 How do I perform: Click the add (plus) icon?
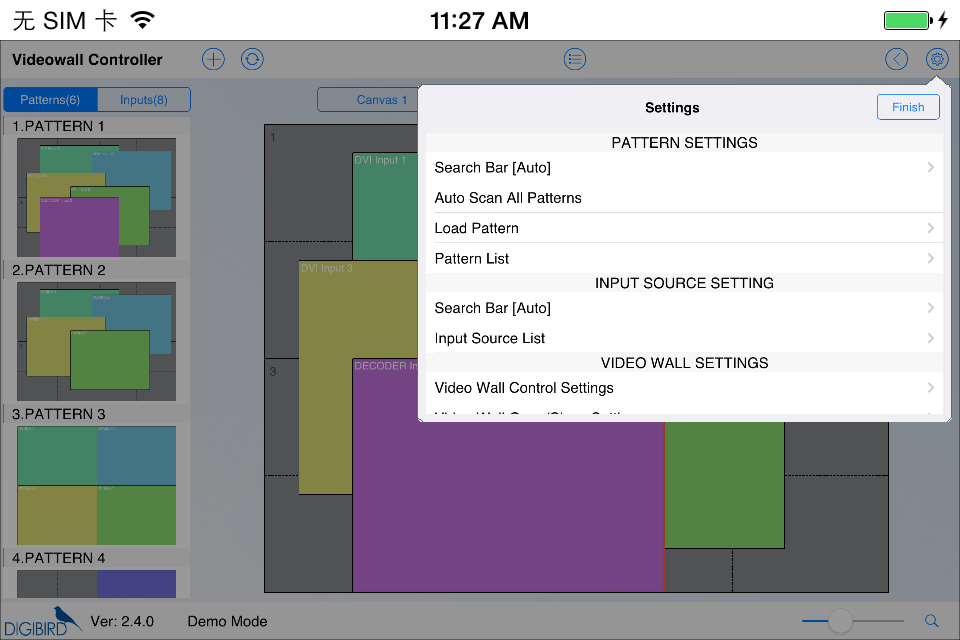(213, 59)
